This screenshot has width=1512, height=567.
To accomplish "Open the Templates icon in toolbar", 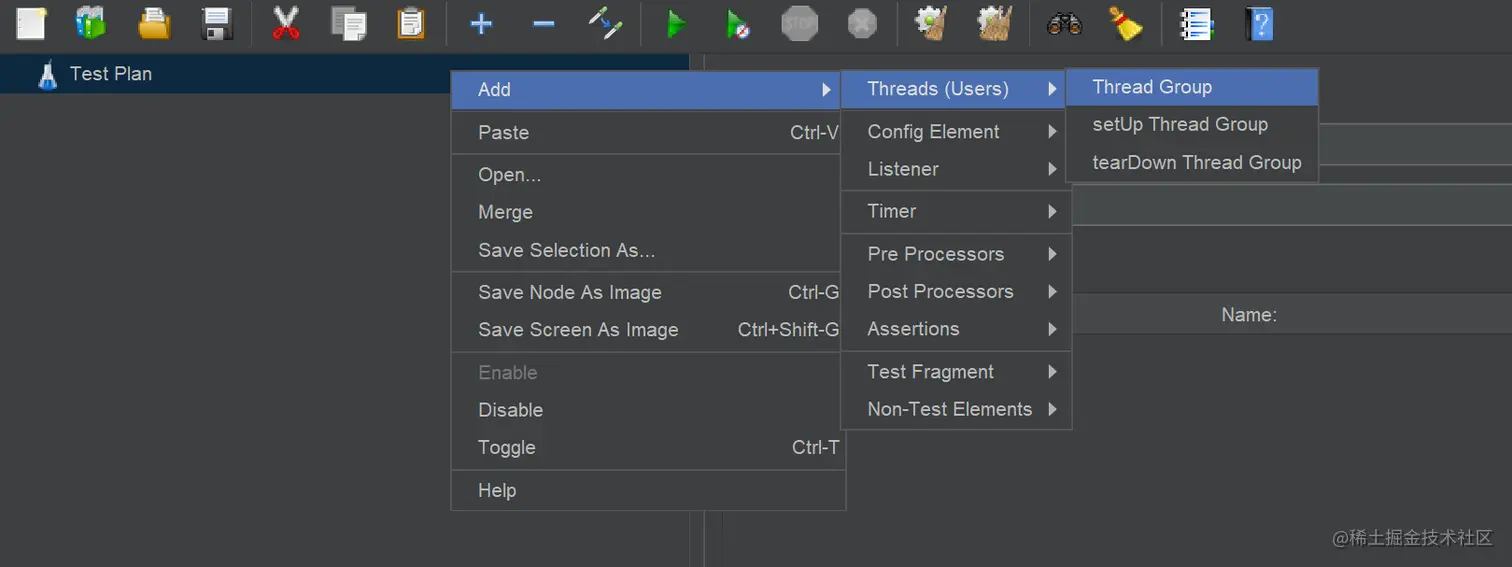I will 91,23.
